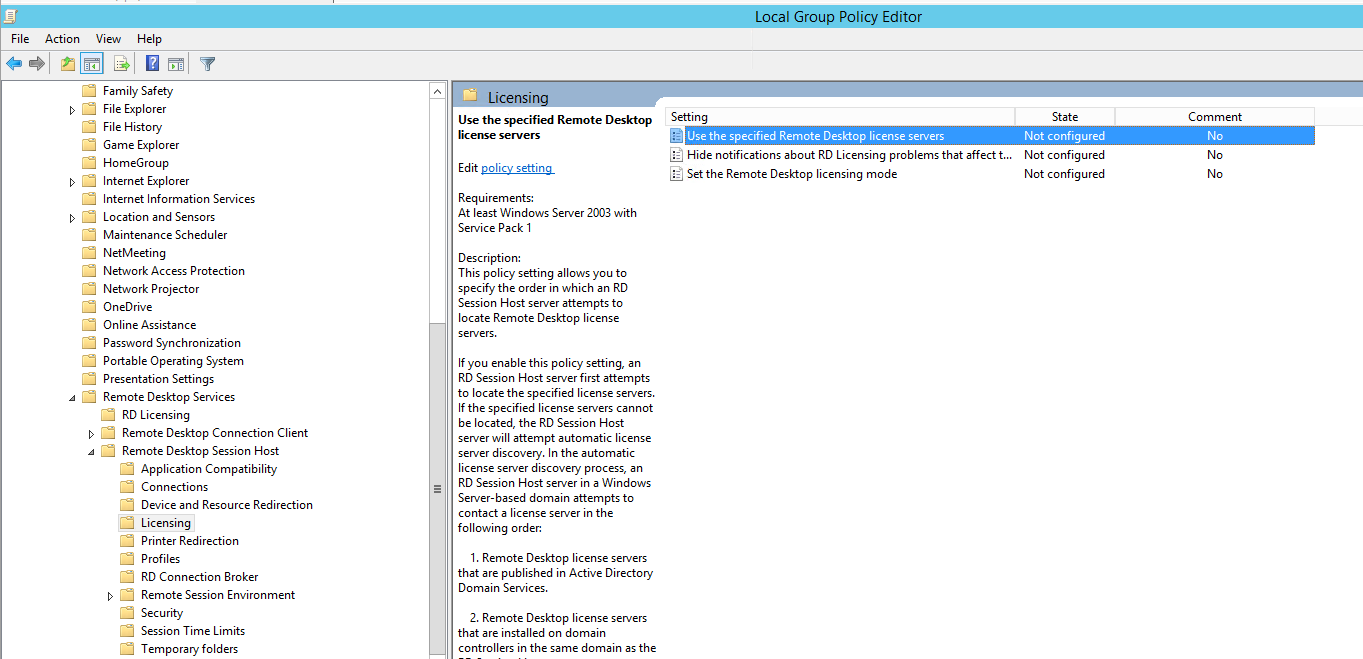Click the folder icon next to Game Explorer
This screenshot has height=659, width=1363.
click(88, 145)
